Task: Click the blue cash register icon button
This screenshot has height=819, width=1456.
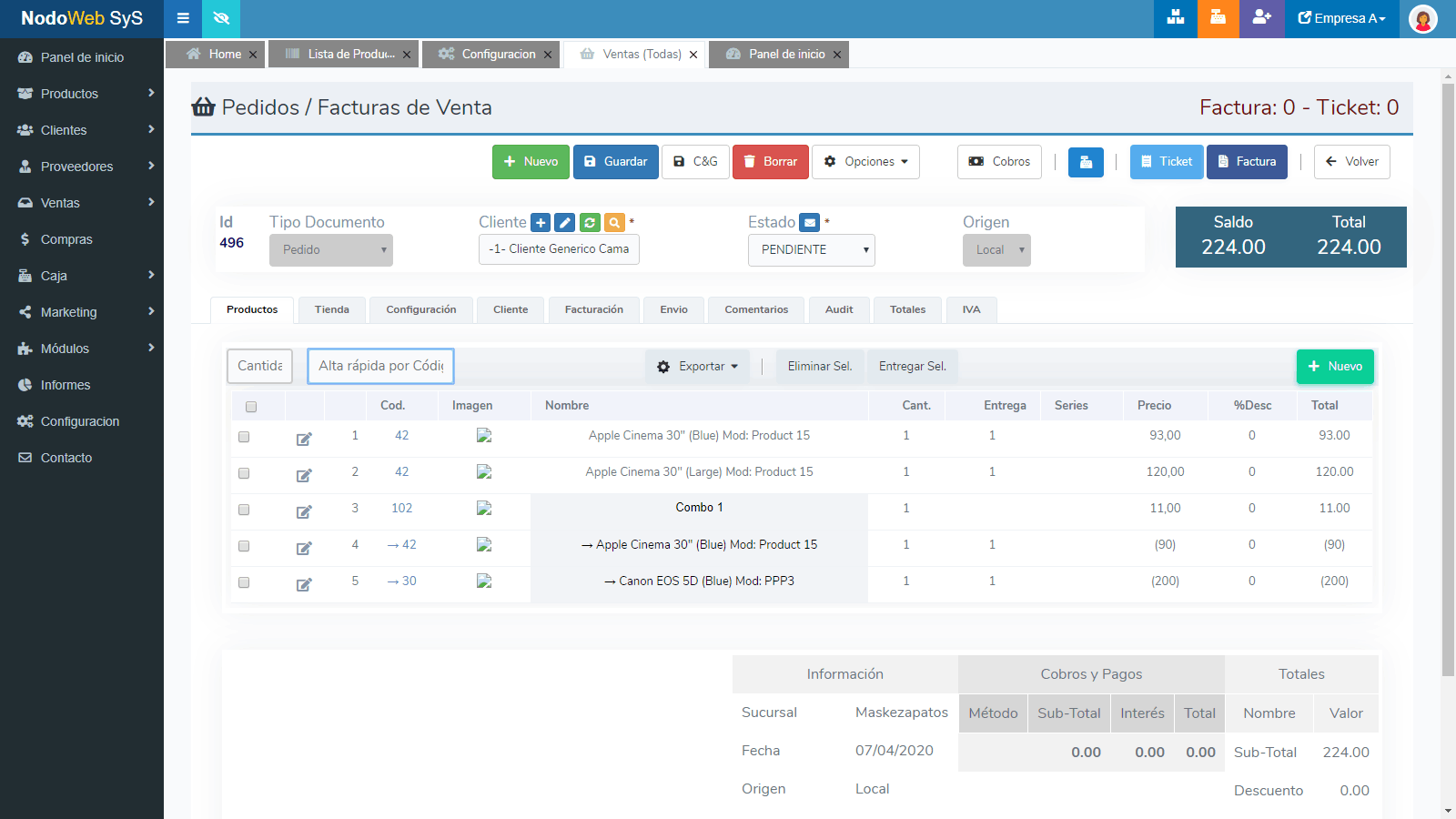Action: tap(1086, 162)
